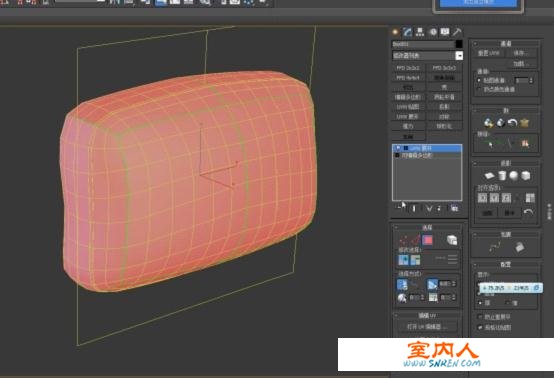This screenshot has width=554, height=378.
Task: Click the object color swatch
Action: 459,44
